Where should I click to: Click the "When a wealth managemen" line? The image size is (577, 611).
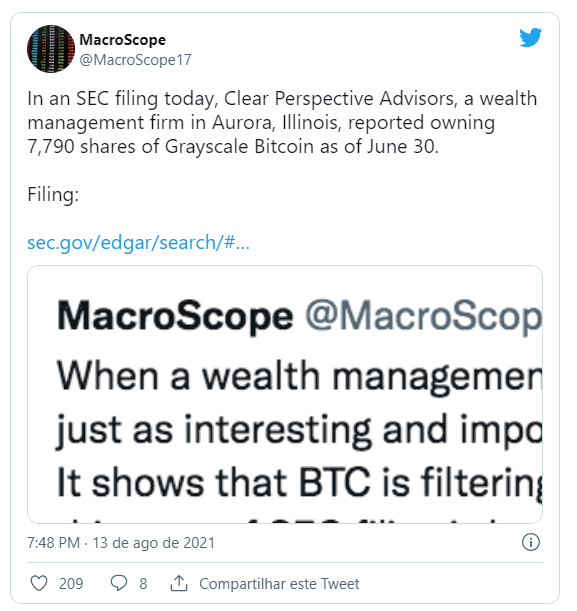(300, 376)
